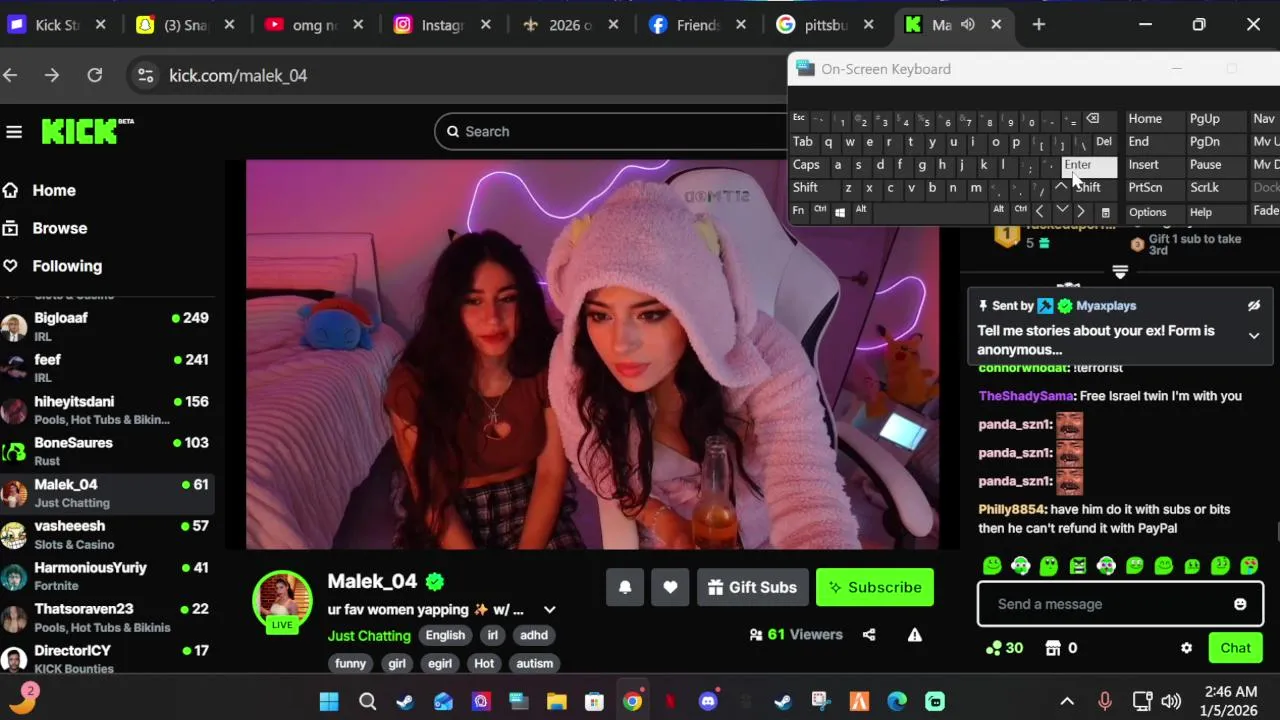1280x720 pixels.
Task: Open chat settings gear icon
Action: pyautogui.click(x=1186, y=648)
